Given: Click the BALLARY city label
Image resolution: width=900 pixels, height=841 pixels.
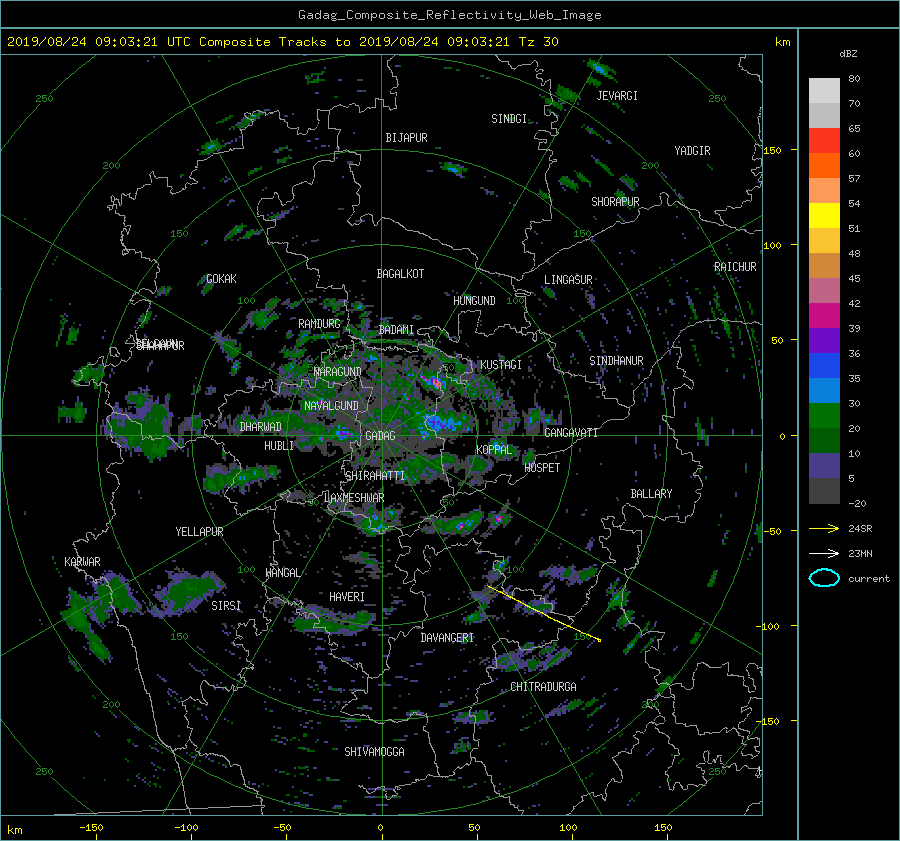Looking at the screenshot, I should click(651, 494).
